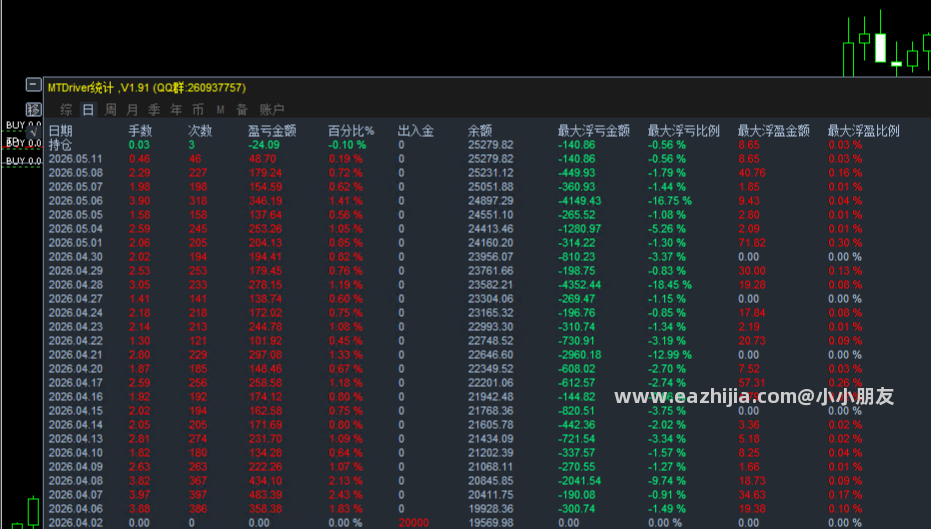Select the 2026.04.27 date row
This screenshot has height=529, width=931.
(x=75, y=299)
